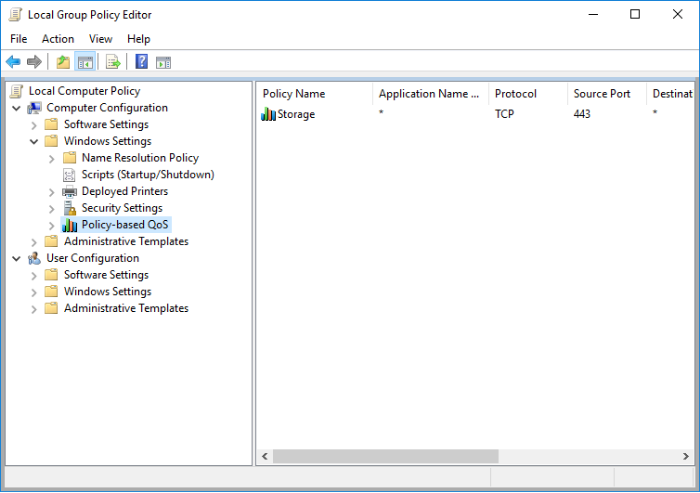This screenshot has width=700, height=493.
Task: Click the Export List toolbar icon
Action: (x=113, y=62)
